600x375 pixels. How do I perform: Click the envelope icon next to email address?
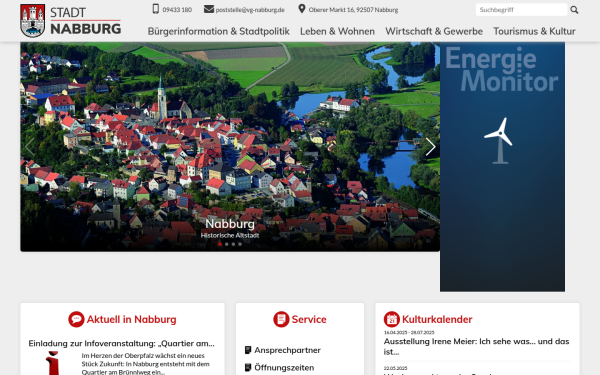(209, 9)
